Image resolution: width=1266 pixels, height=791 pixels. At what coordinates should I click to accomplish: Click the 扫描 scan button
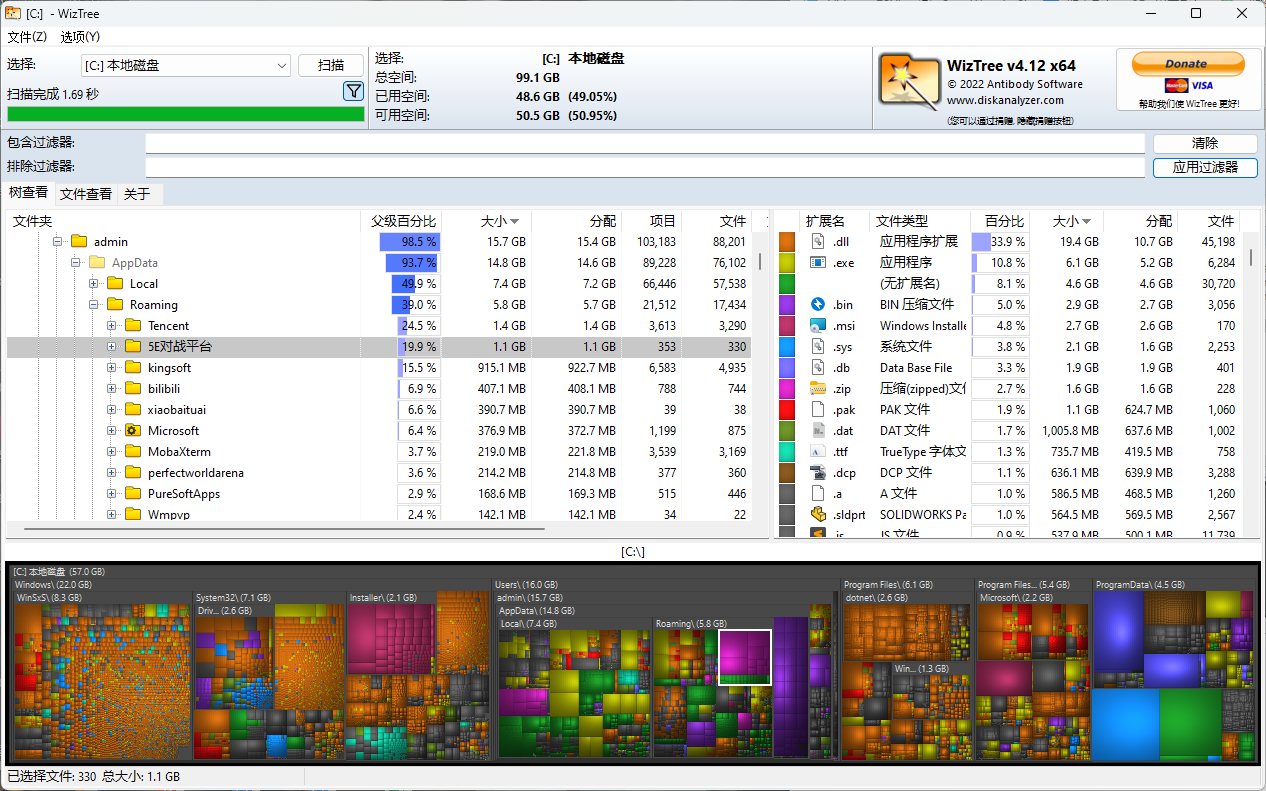tap(331, 66)
